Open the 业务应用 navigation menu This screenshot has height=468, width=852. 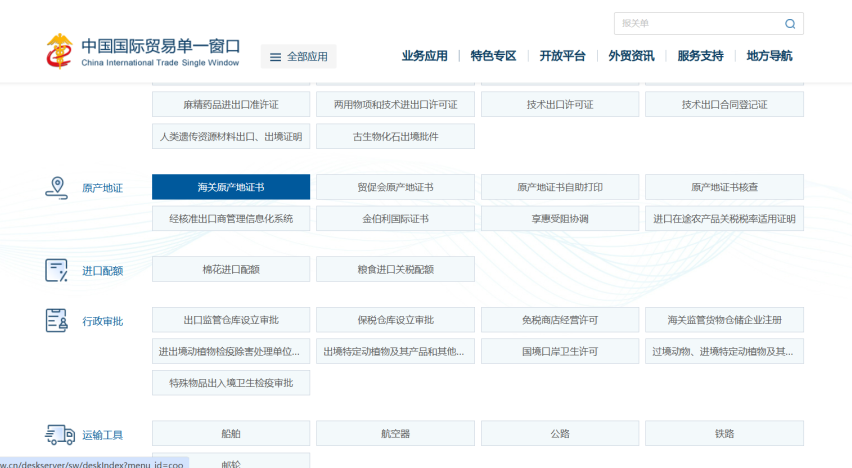[x=424, y=56]
